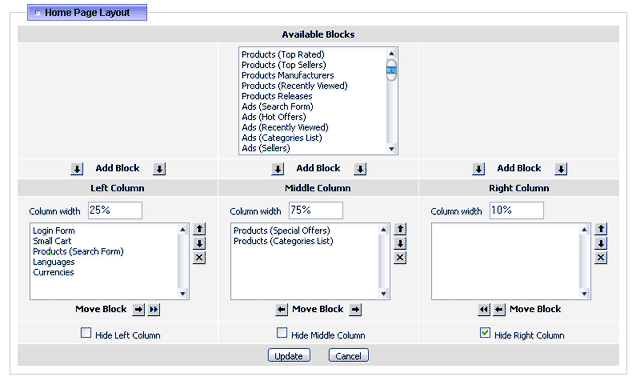Screen dimensions: 636x385
Task: Click down scroll arrow of Available Blocks list
Action: tap(391, 149)
